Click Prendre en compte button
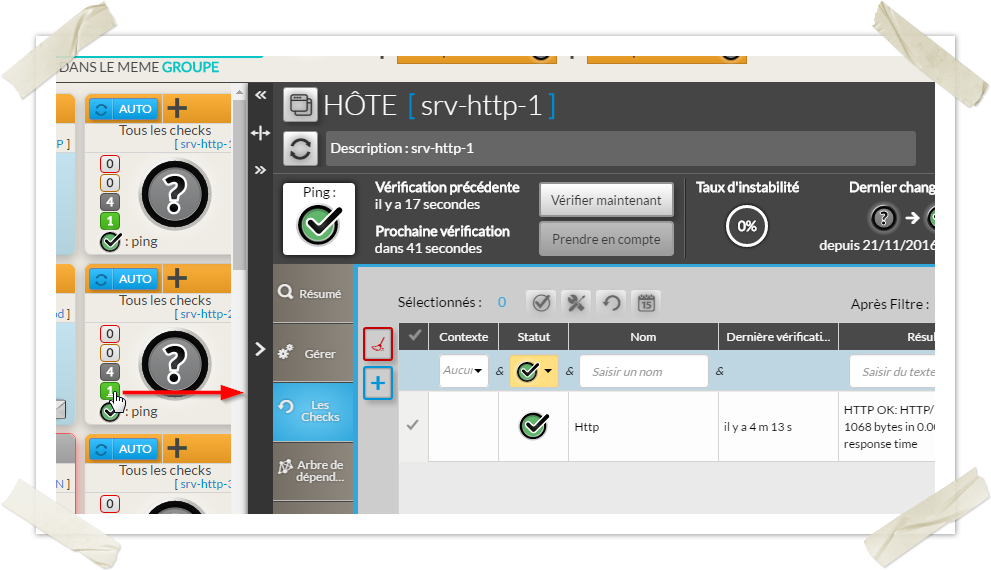 tap(606, 240)
